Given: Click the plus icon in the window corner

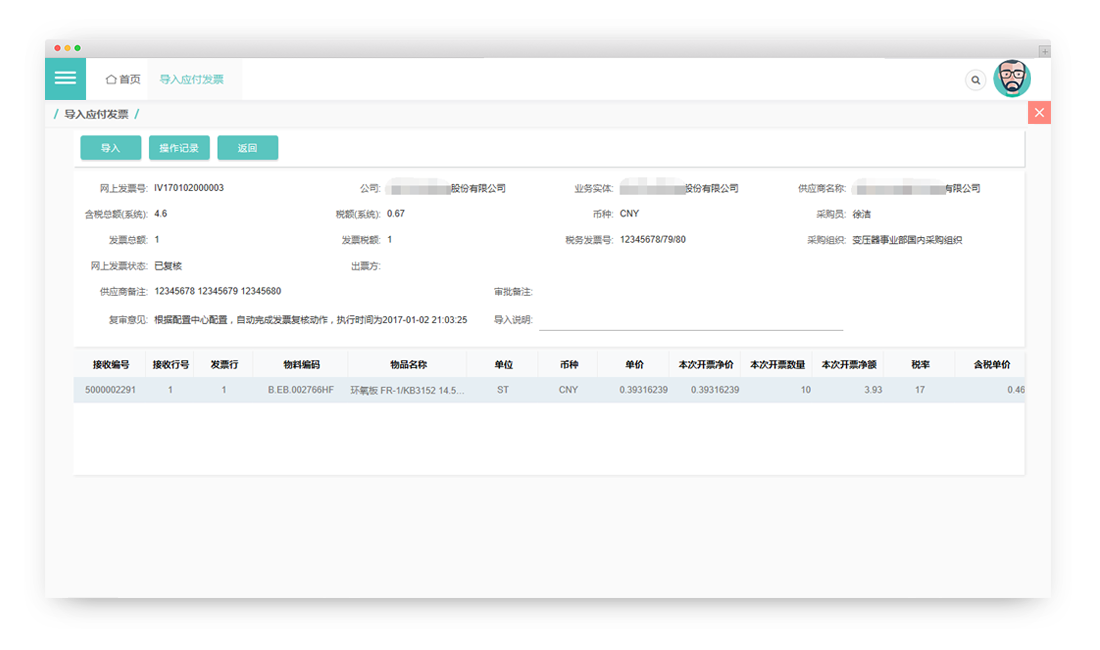Looking at the screenshot, I should click(x=1044, y=50).
